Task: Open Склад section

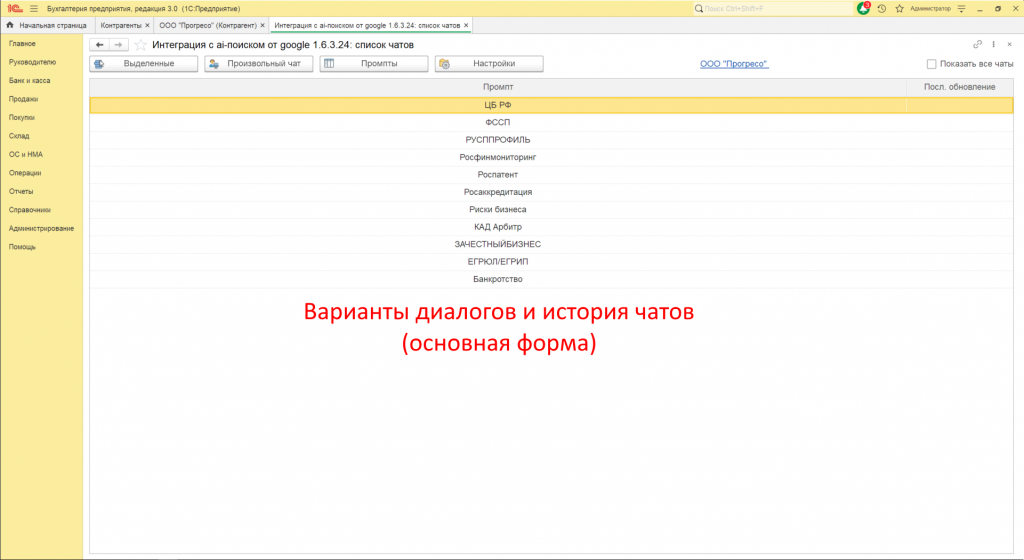Action: coord(19,136)
